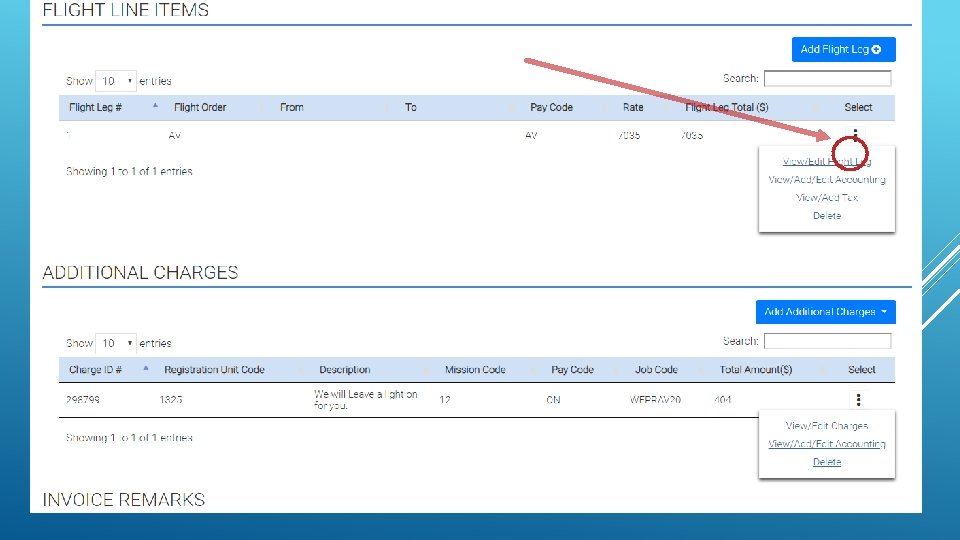Viewport: 960px width, 540px height.
Task: Choose View/Edit Charges menu option
Action: (x=827, y=426)
